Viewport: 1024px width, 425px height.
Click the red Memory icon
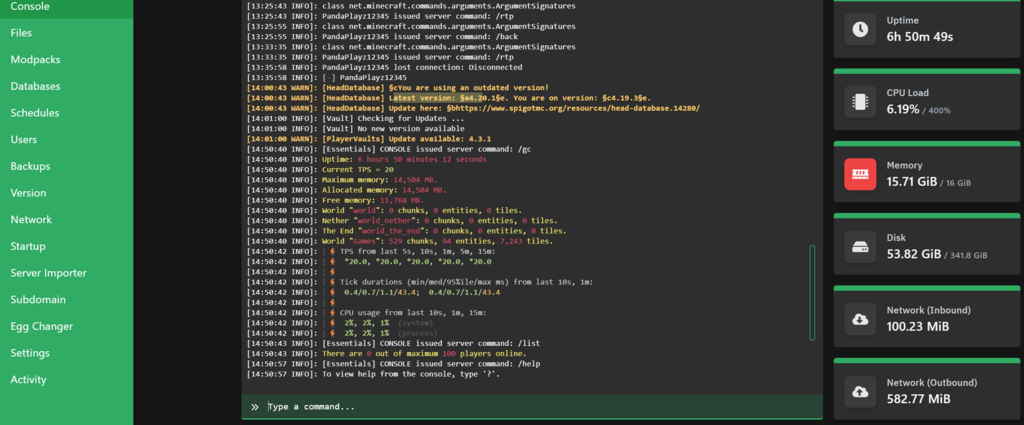[x=860, y=174]
